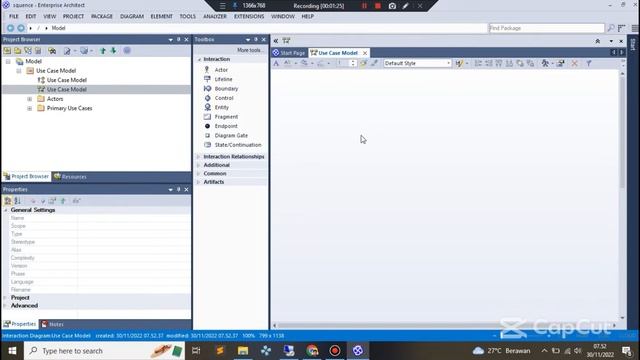
Task: Click the line width stepper arrows
Action: (353, 63)
